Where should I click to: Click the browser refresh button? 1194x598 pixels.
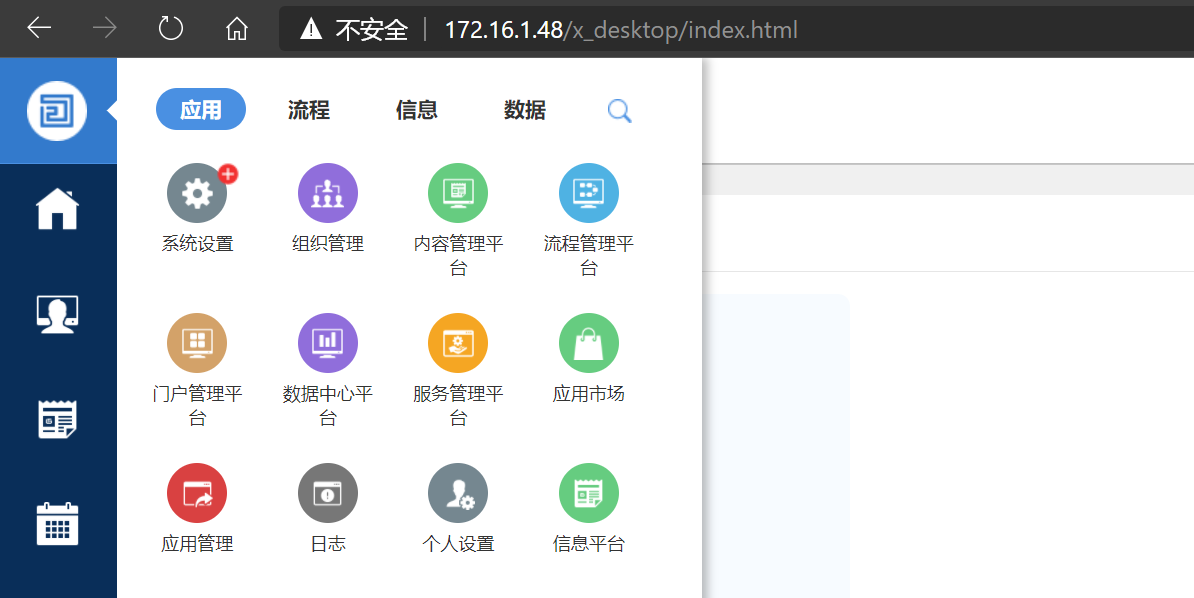(171, 28)
